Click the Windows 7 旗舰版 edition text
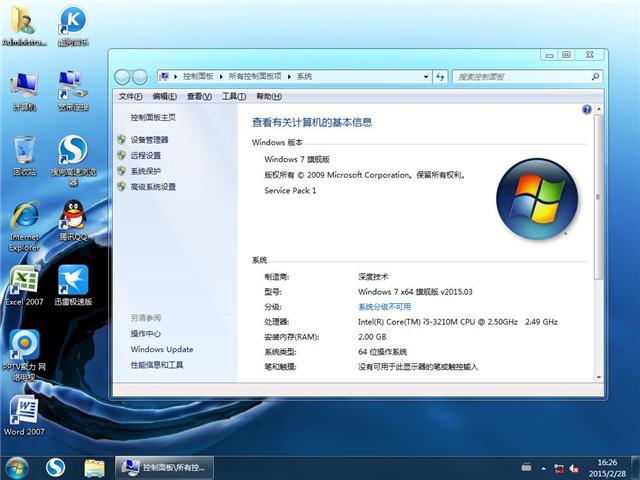This screenshot has width=640, height=480. [297, 159]
